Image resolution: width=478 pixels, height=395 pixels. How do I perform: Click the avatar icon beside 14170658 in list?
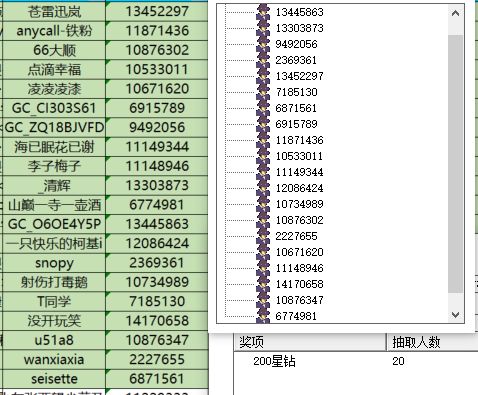(263, 284)
